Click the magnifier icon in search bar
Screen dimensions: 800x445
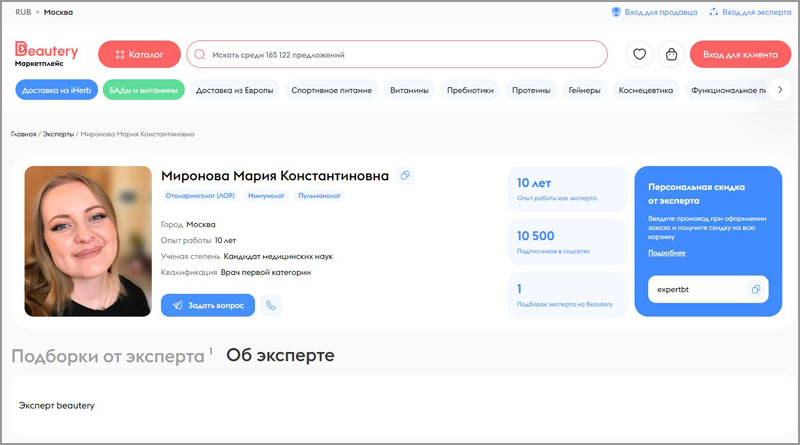coord(200,54)
